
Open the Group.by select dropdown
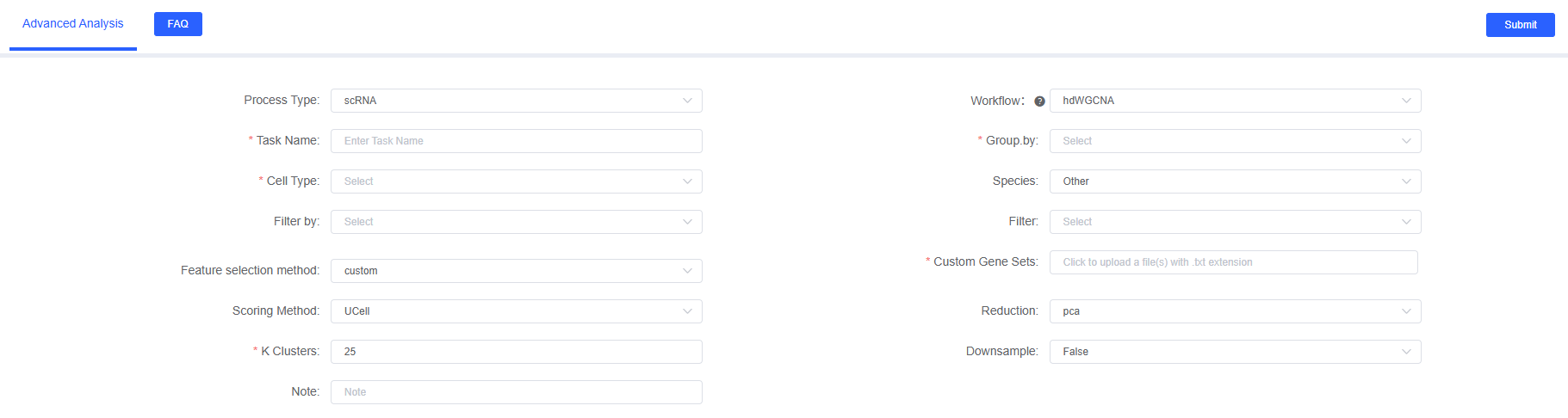1234,141
